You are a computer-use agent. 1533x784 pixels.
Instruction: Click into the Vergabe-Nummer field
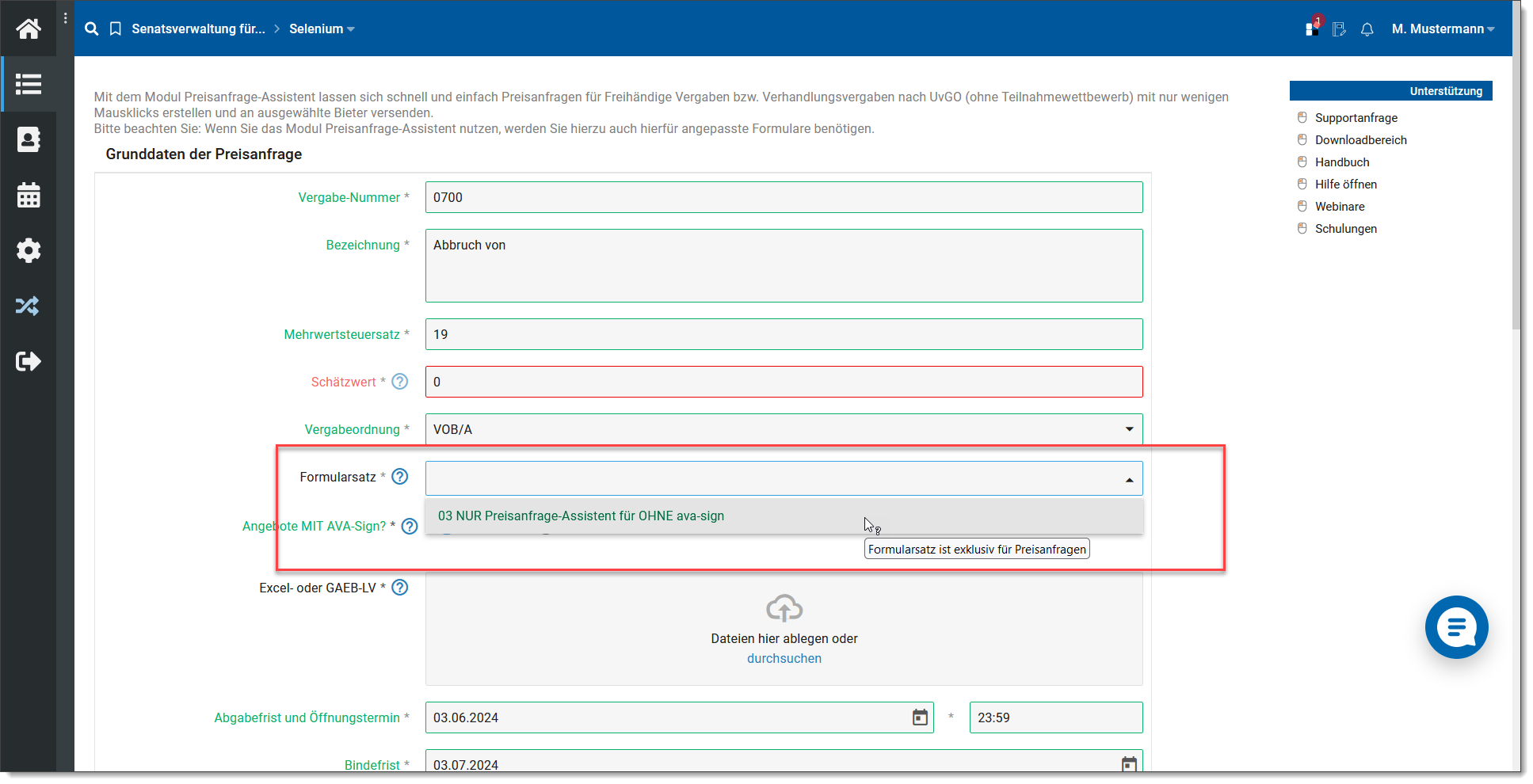[783, 197]
